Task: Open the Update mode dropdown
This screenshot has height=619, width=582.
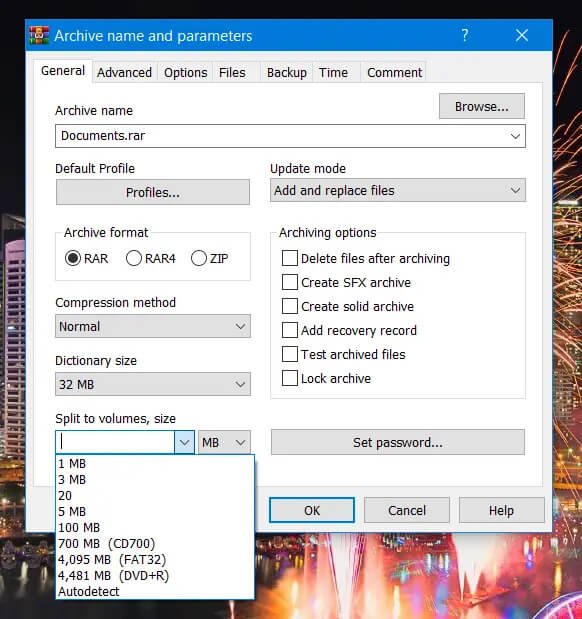Action: [x=398, y=190]
